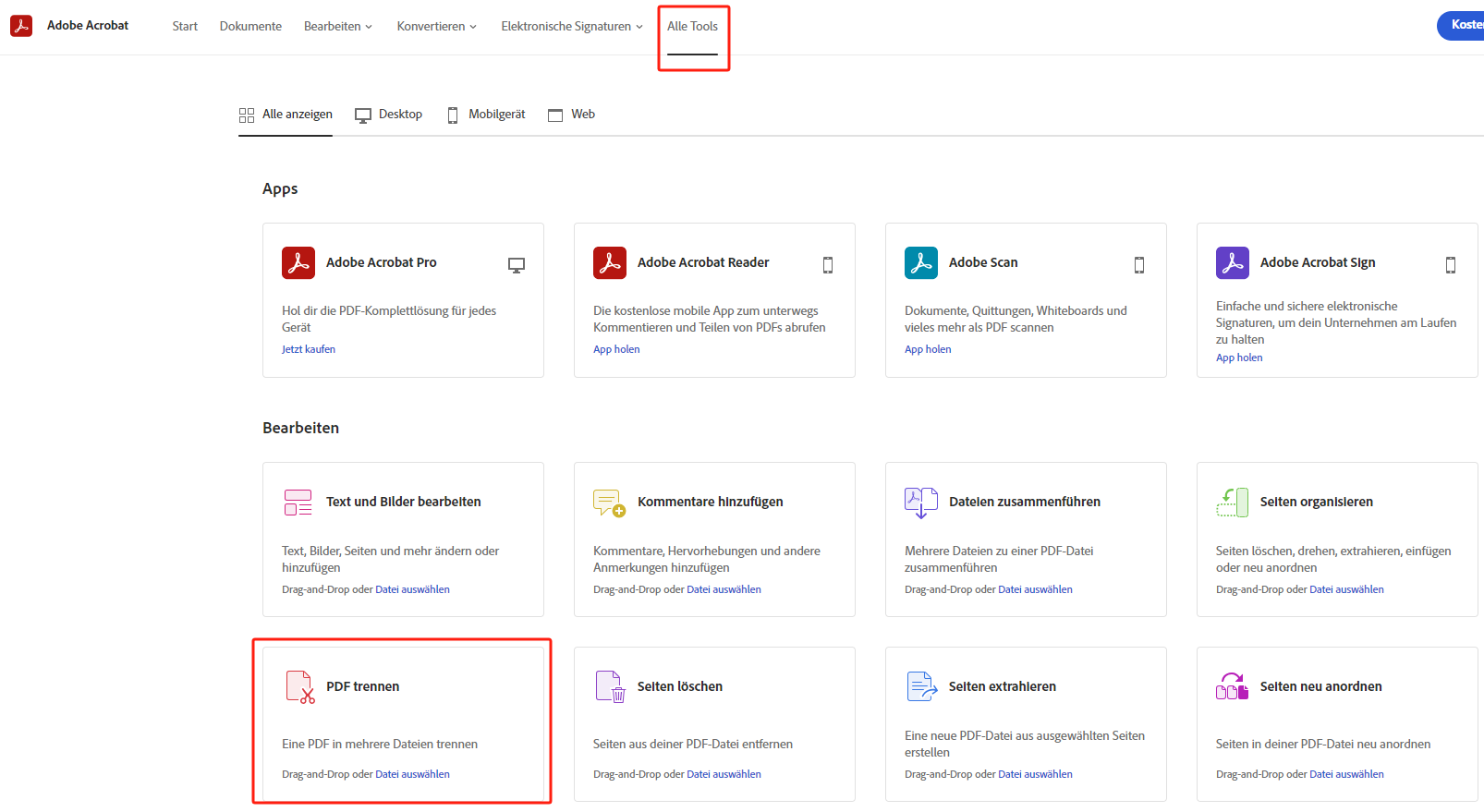Click the Seiten neu anordnen icon
The height and width of the screenshot is (812, 1484).
click(x=1233, y=686)
